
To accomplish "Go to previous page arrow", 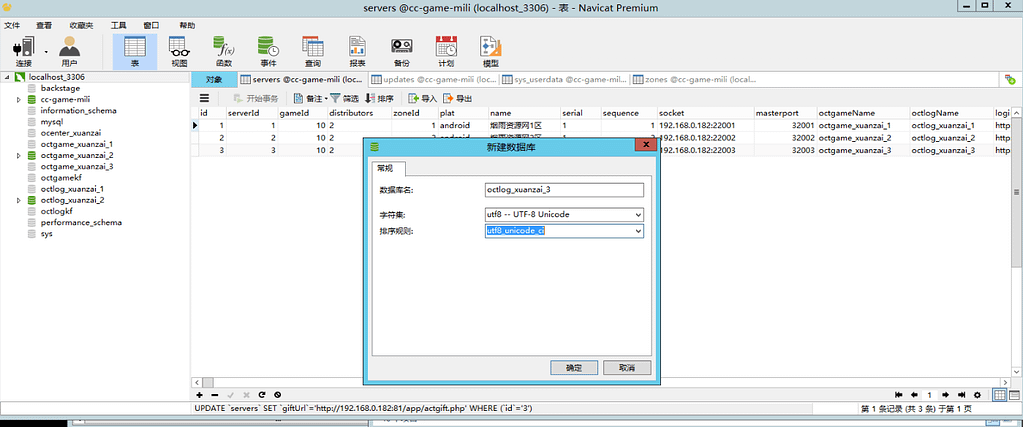I will tap(915, 395).
